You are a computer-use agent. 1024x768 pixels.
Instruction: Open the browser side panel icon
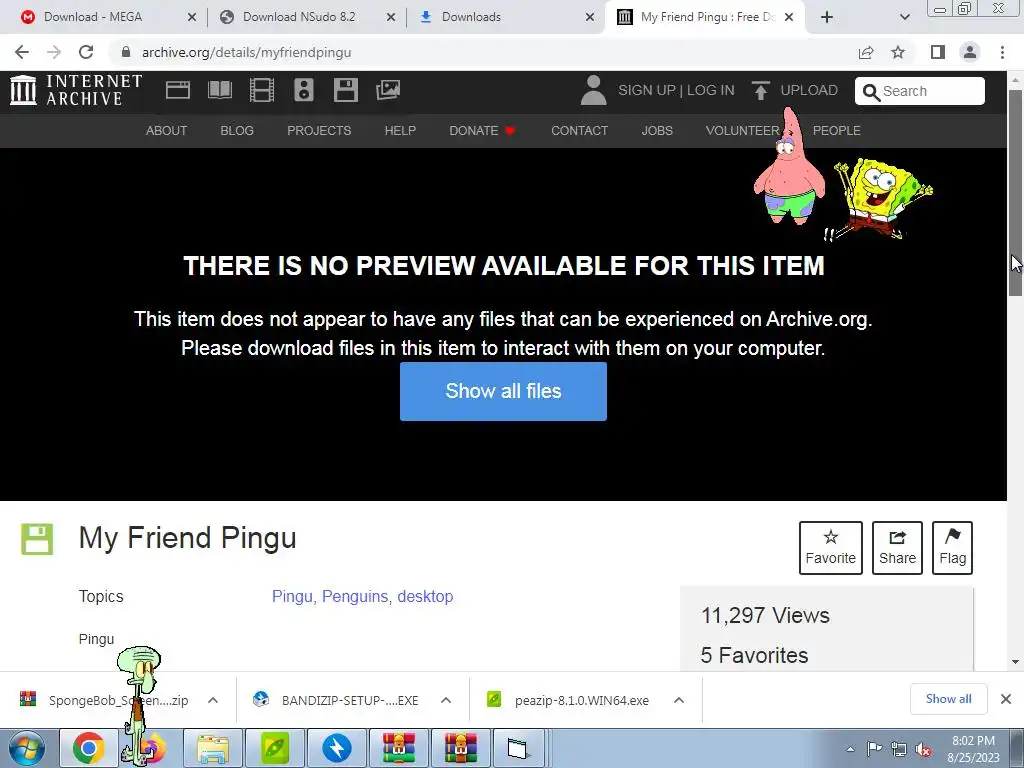(938, 52)
